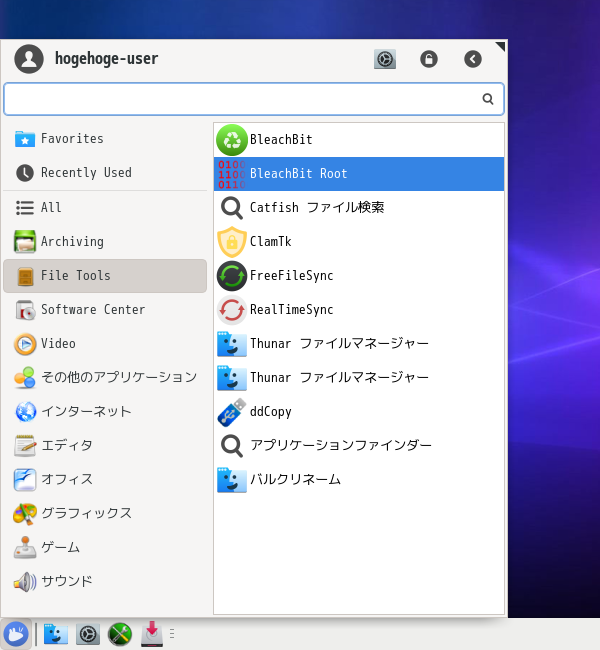This screenshot has height=650, width=600.
Task: Open アプリケーションファインダー
Action: [x=359, y=446]
